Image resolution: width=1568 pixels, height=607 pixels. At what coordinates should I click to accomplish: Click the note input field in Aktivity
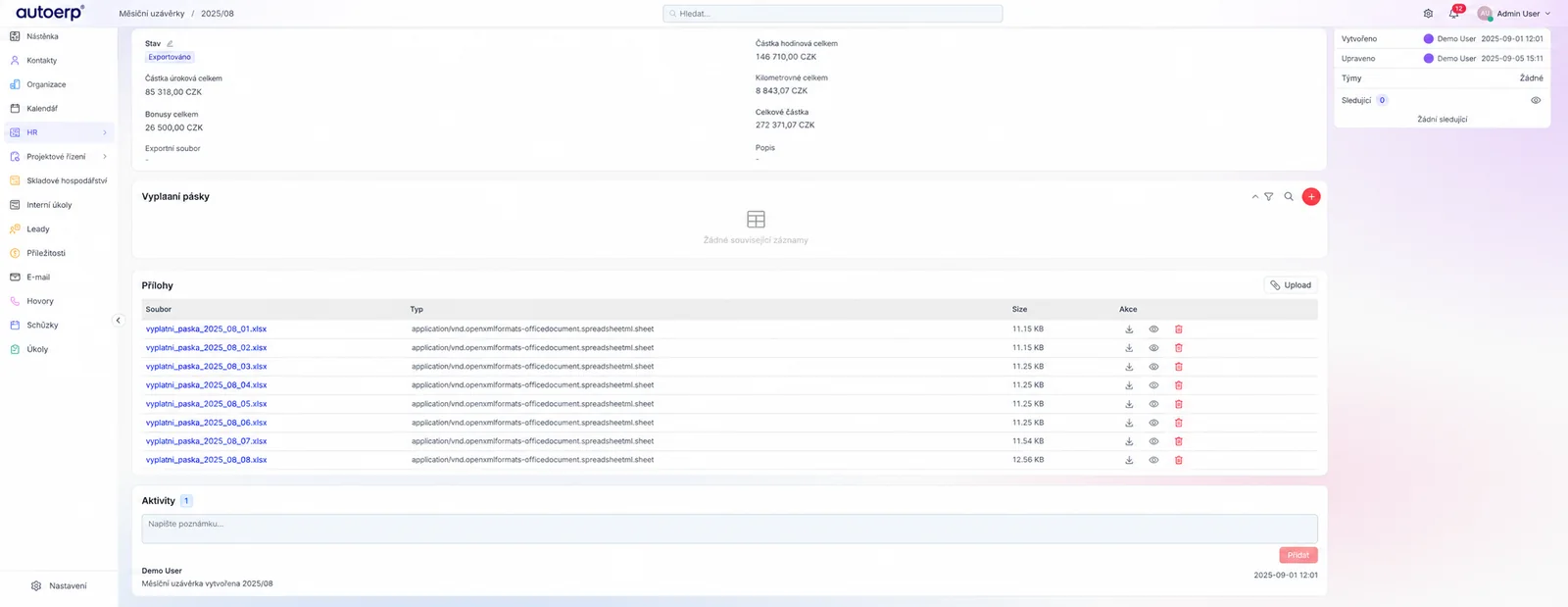pyautogui.click(x=729, y=529)
